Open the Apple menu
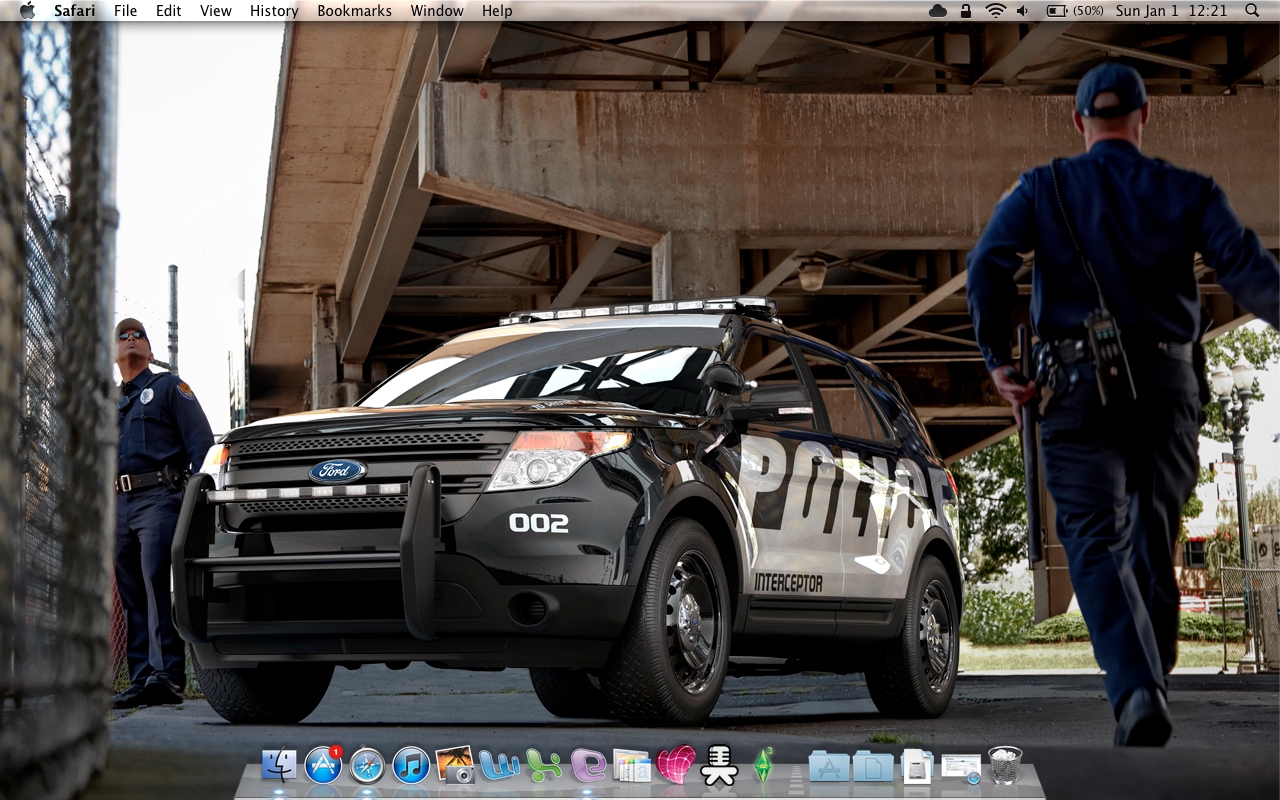Viewport: 1280px width, 800px height. coord(27,10)
